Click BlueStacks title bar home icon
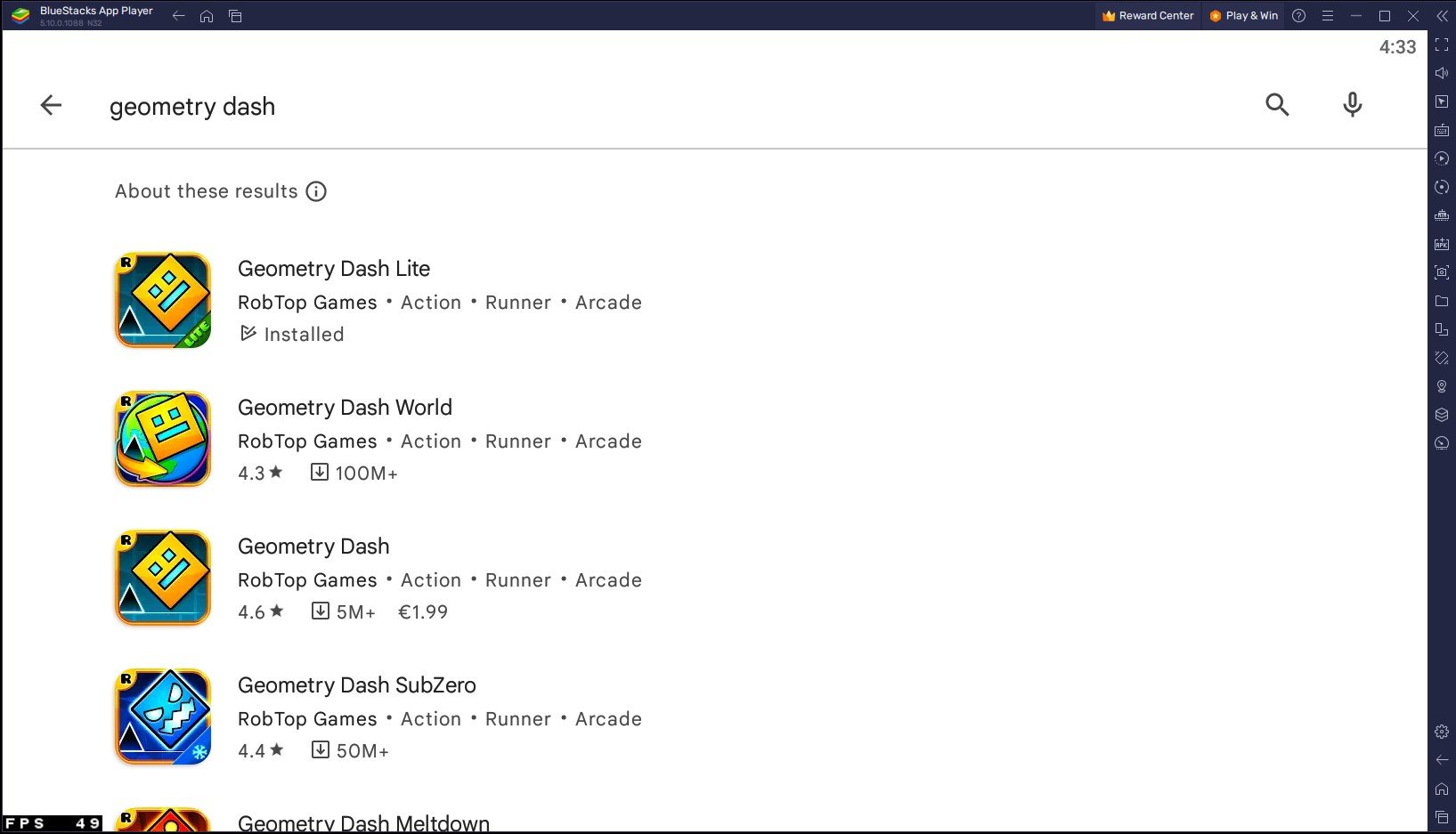This screenshot has width=1456, height=834. tap(207, 16)
